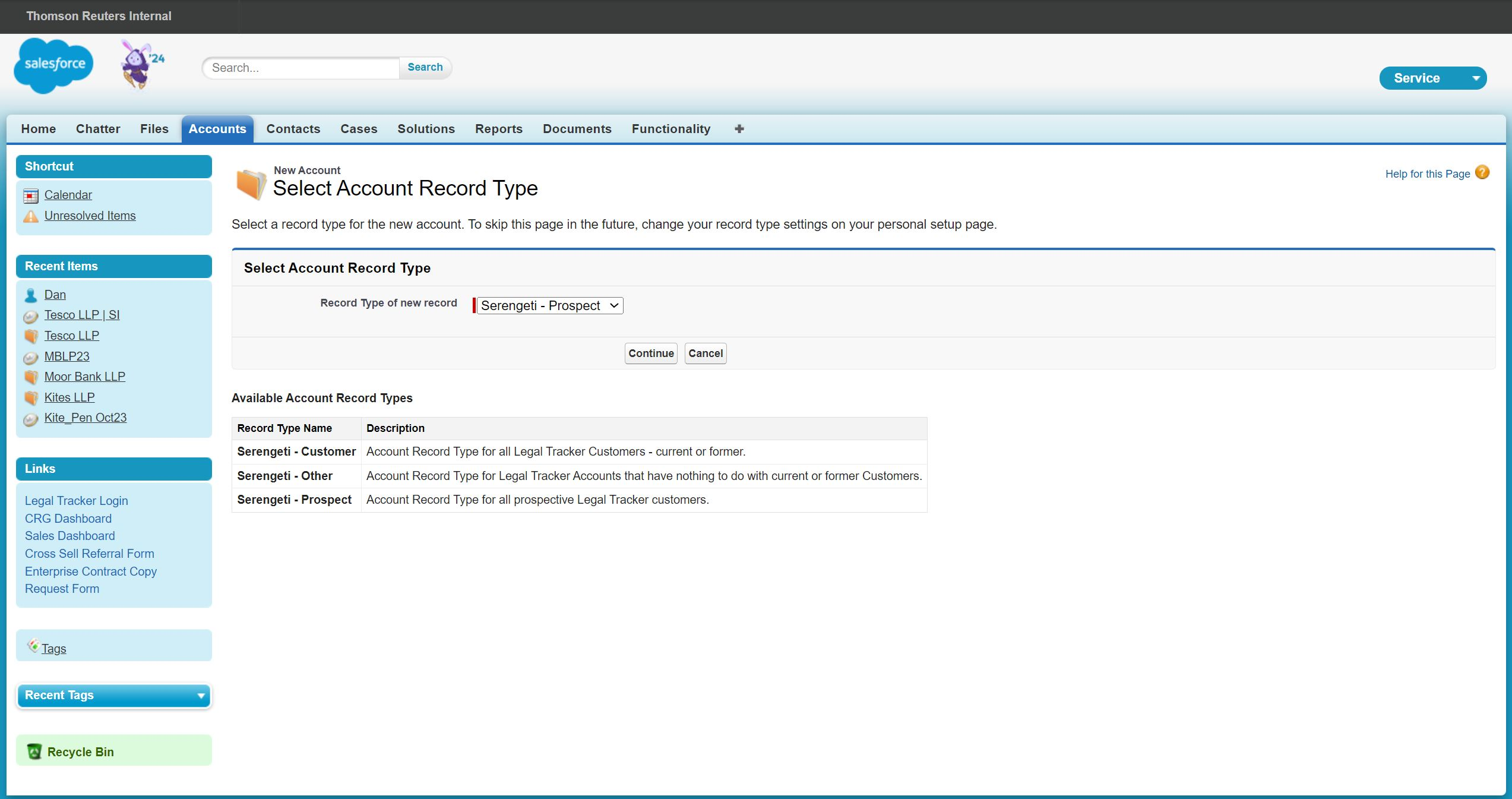Open the Chatter tab
The image size is (1512, 799).
click(98, 129)
